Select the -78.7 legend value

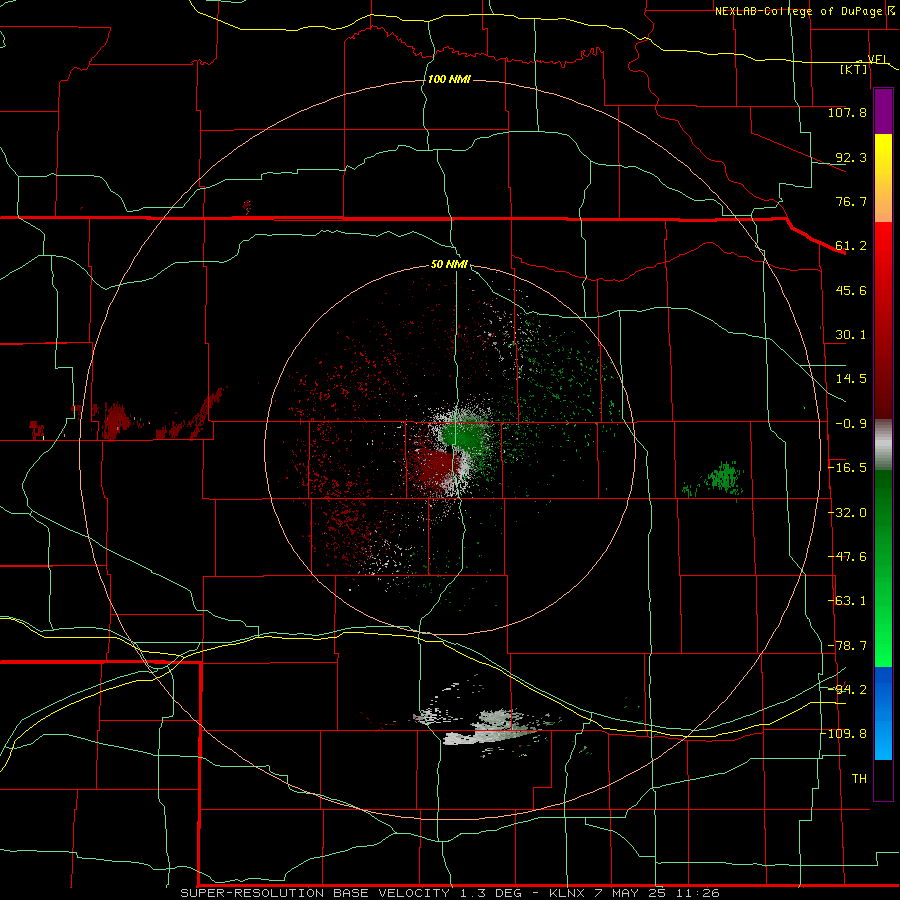(848, 646)
